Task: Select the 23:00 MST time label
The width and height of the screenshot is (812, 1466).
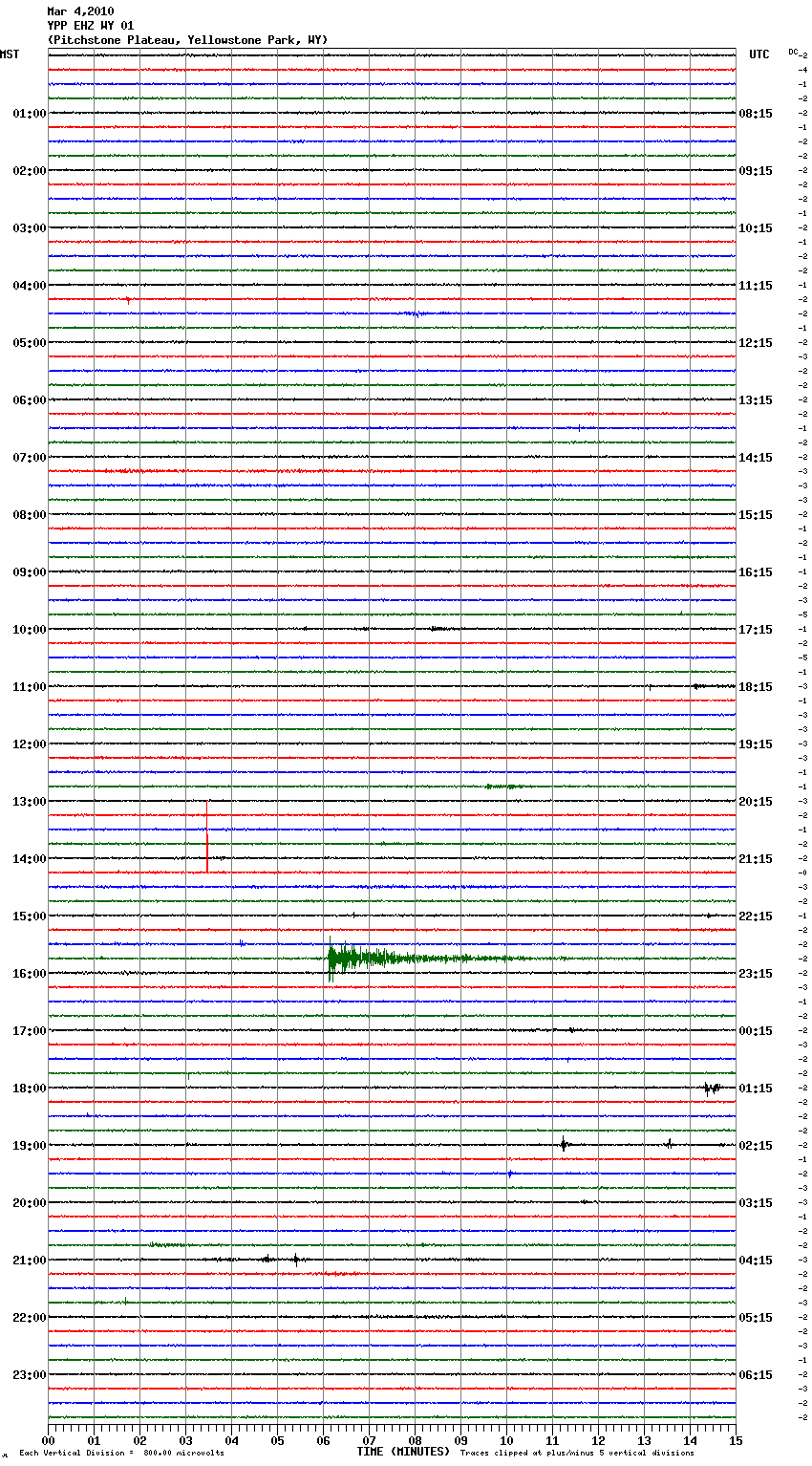Action: tap(29, 1375)
